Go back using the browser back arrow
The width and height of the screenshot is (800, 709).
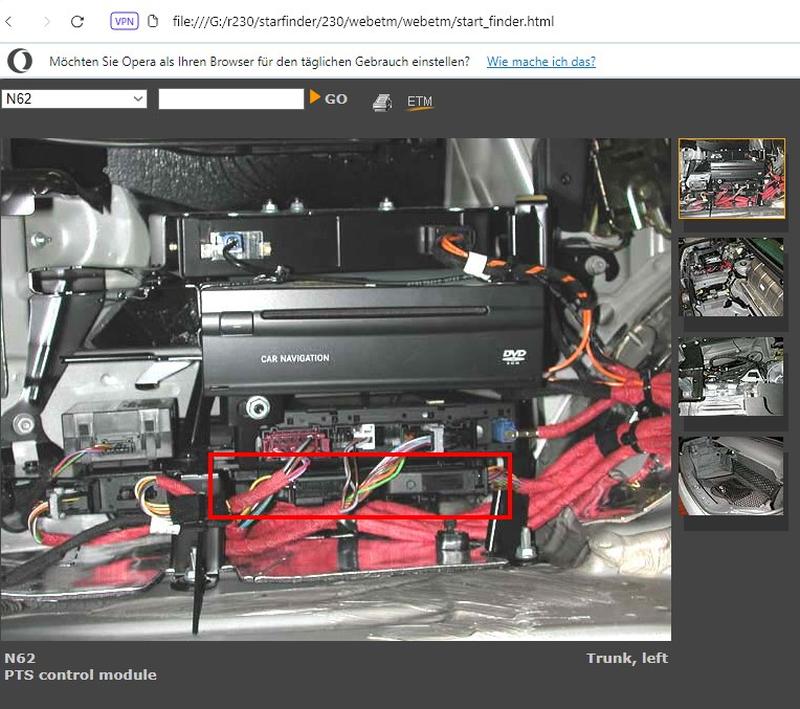(x=8, y=21)
